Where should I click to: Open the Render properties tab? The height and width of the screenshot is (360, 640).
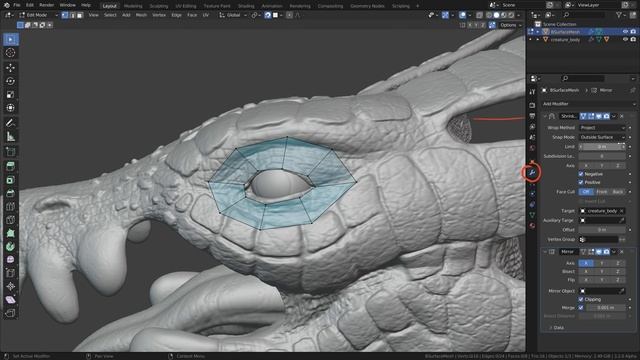pos(532,105)
